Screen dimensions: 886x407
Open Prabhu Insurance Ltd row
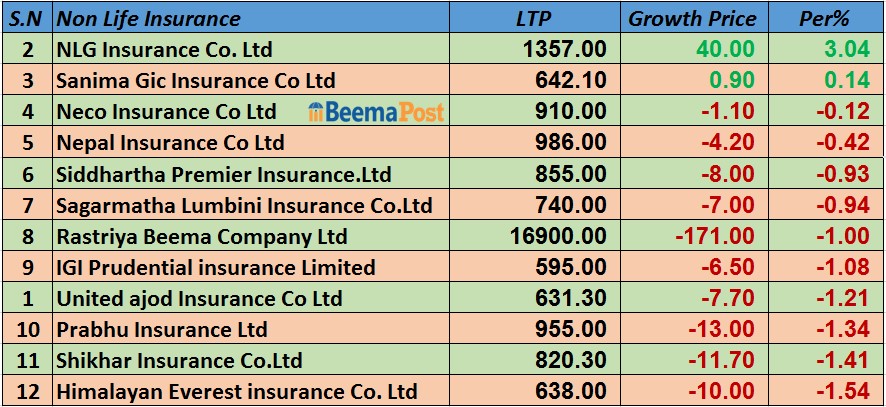click(x=163, y=330)
